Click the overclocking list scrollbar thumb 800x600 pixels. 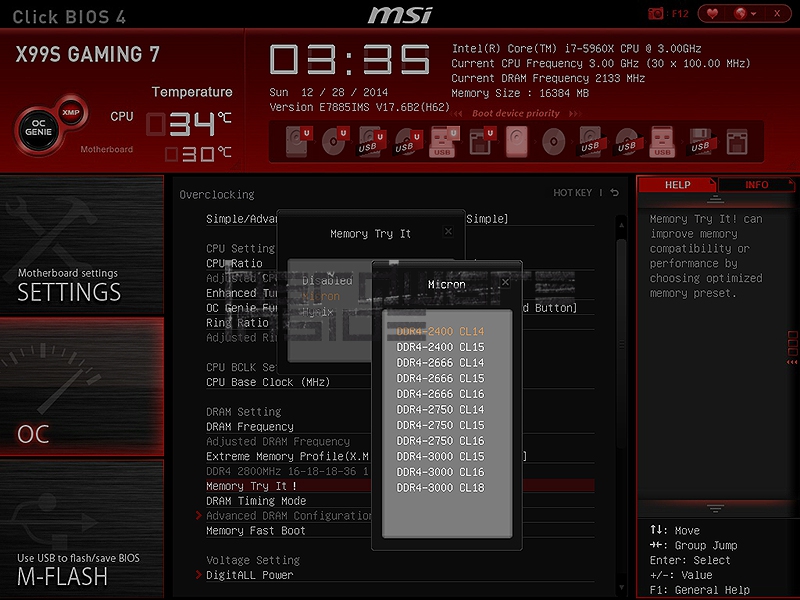coord(621,344)
